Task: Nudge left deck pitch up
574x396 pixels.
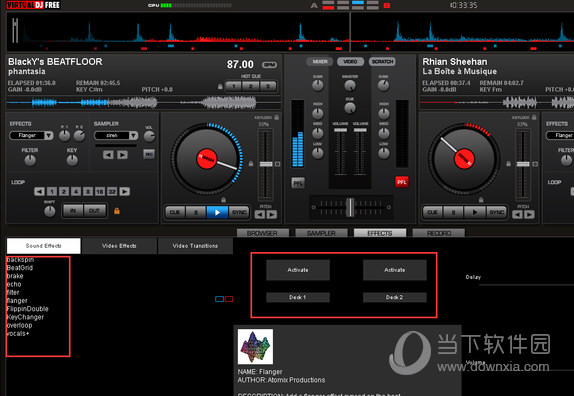Action: pos(272,214)
